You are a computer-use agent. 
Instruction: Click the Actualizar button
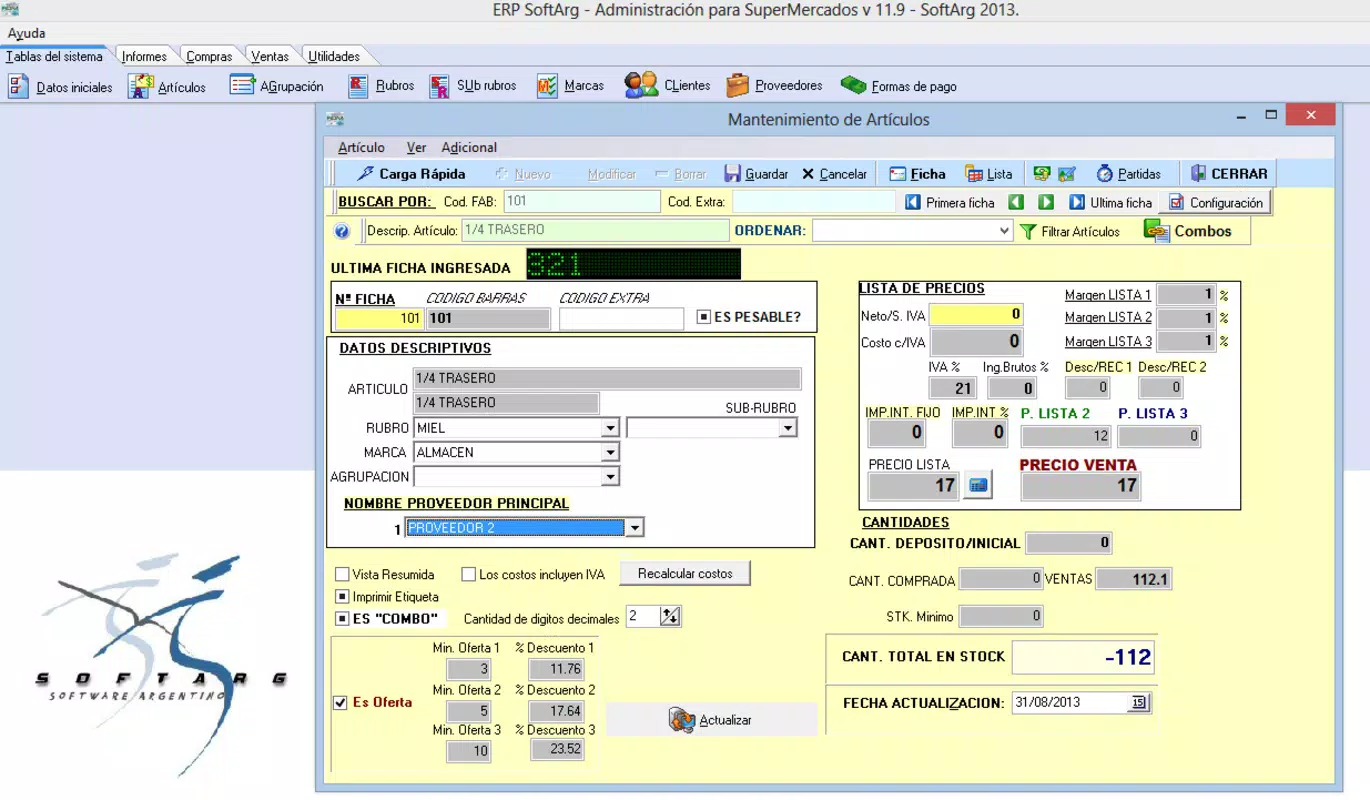711,720
